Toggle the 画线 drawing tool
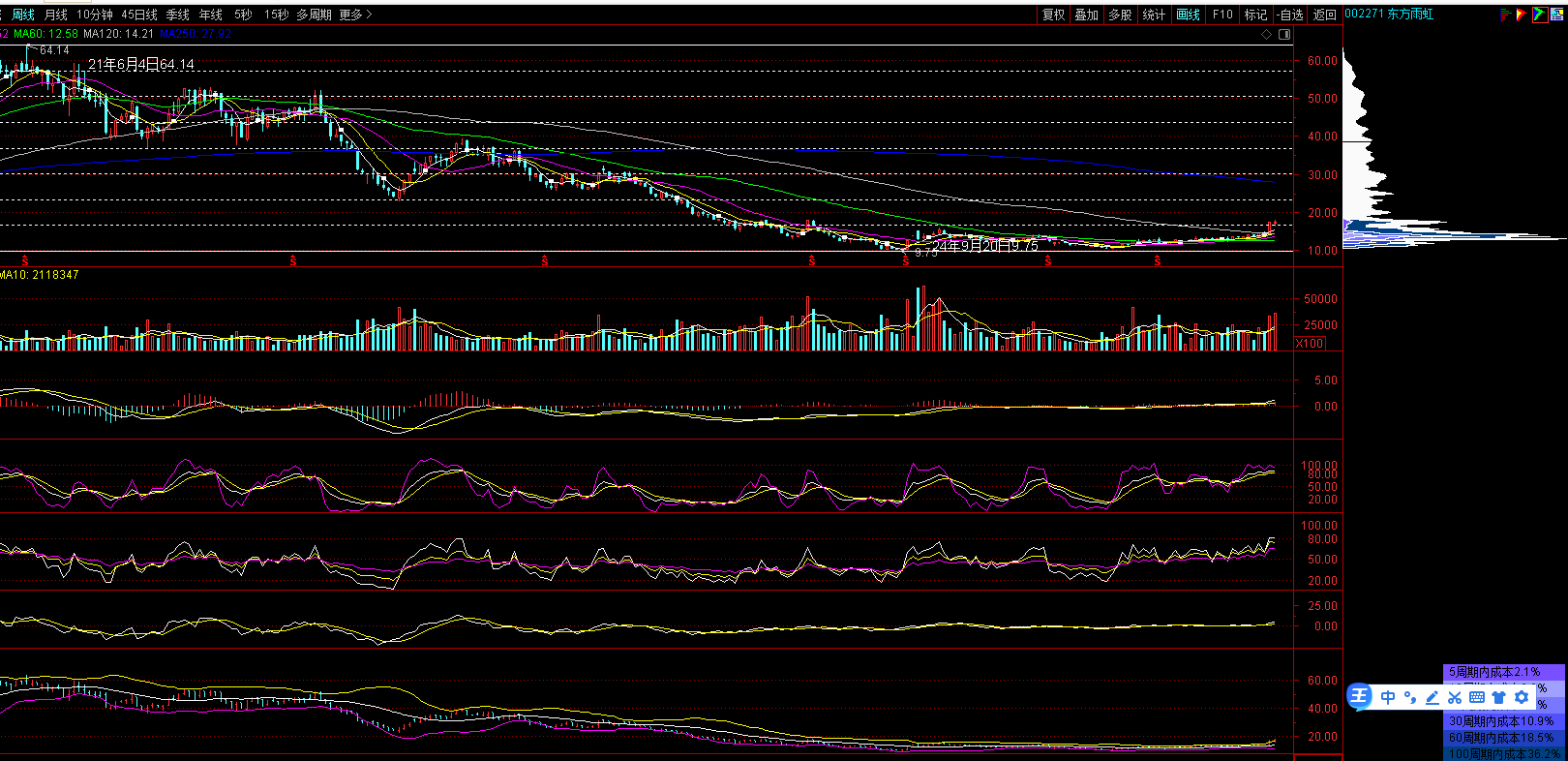 [x=1188, y=15]
